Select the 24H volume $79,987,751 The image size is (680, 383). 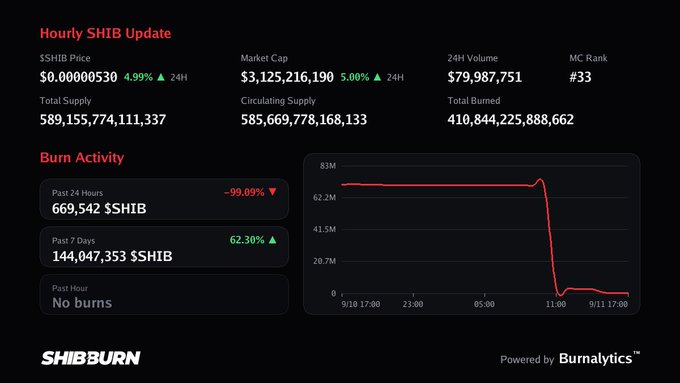[484, 77]
